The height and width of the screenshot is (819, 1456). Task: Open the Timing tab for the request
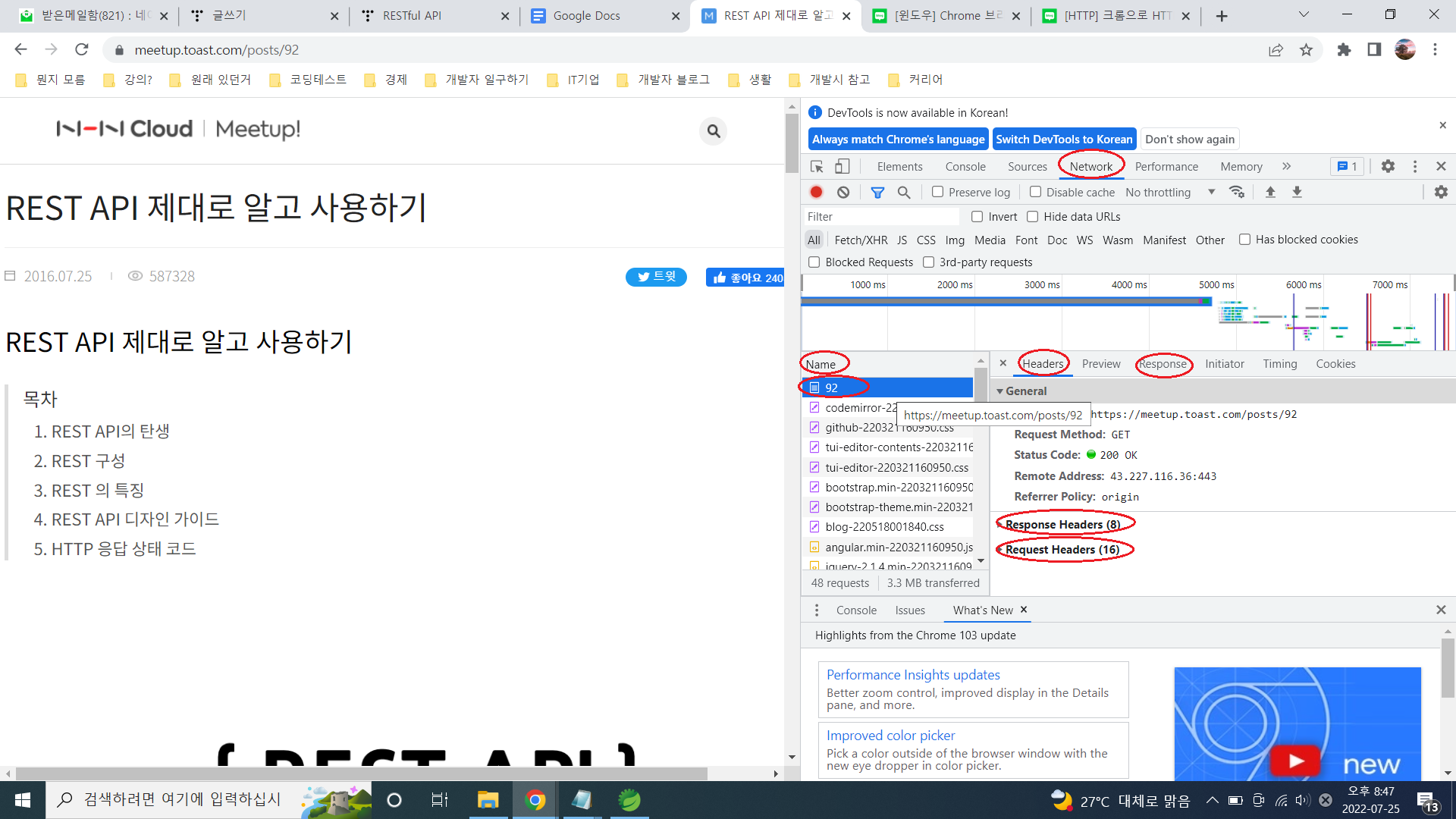1280,364
